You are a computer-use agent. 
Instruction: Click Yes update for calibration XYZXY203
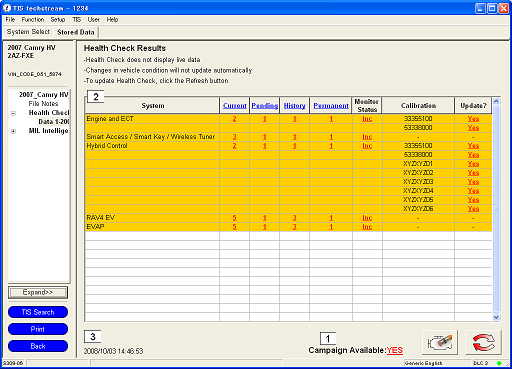[473, 182]
